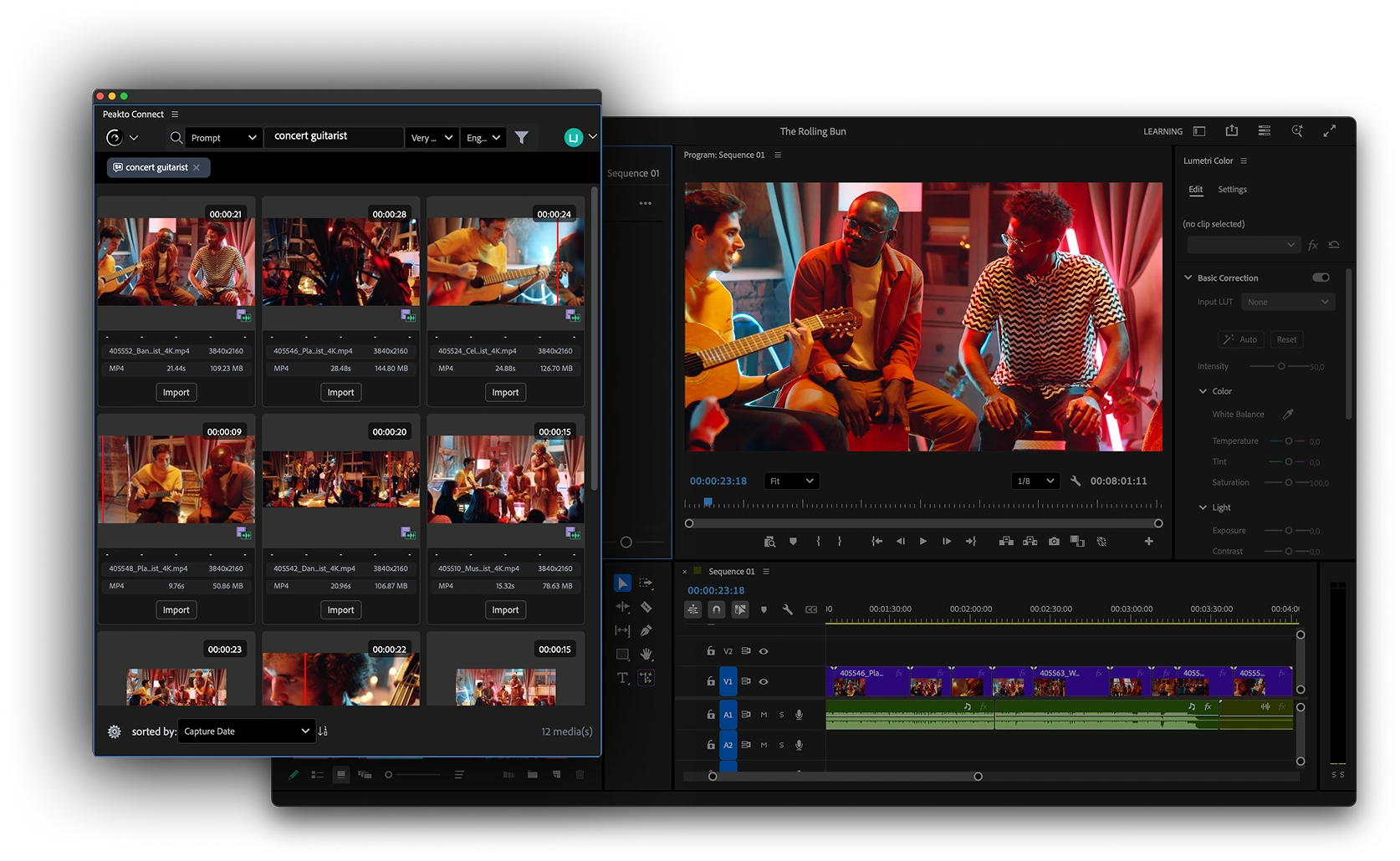This screenshot has height=861, width=1400.
Task: Open the Capture Date sort dropdown
Action: tap(246, 731)
